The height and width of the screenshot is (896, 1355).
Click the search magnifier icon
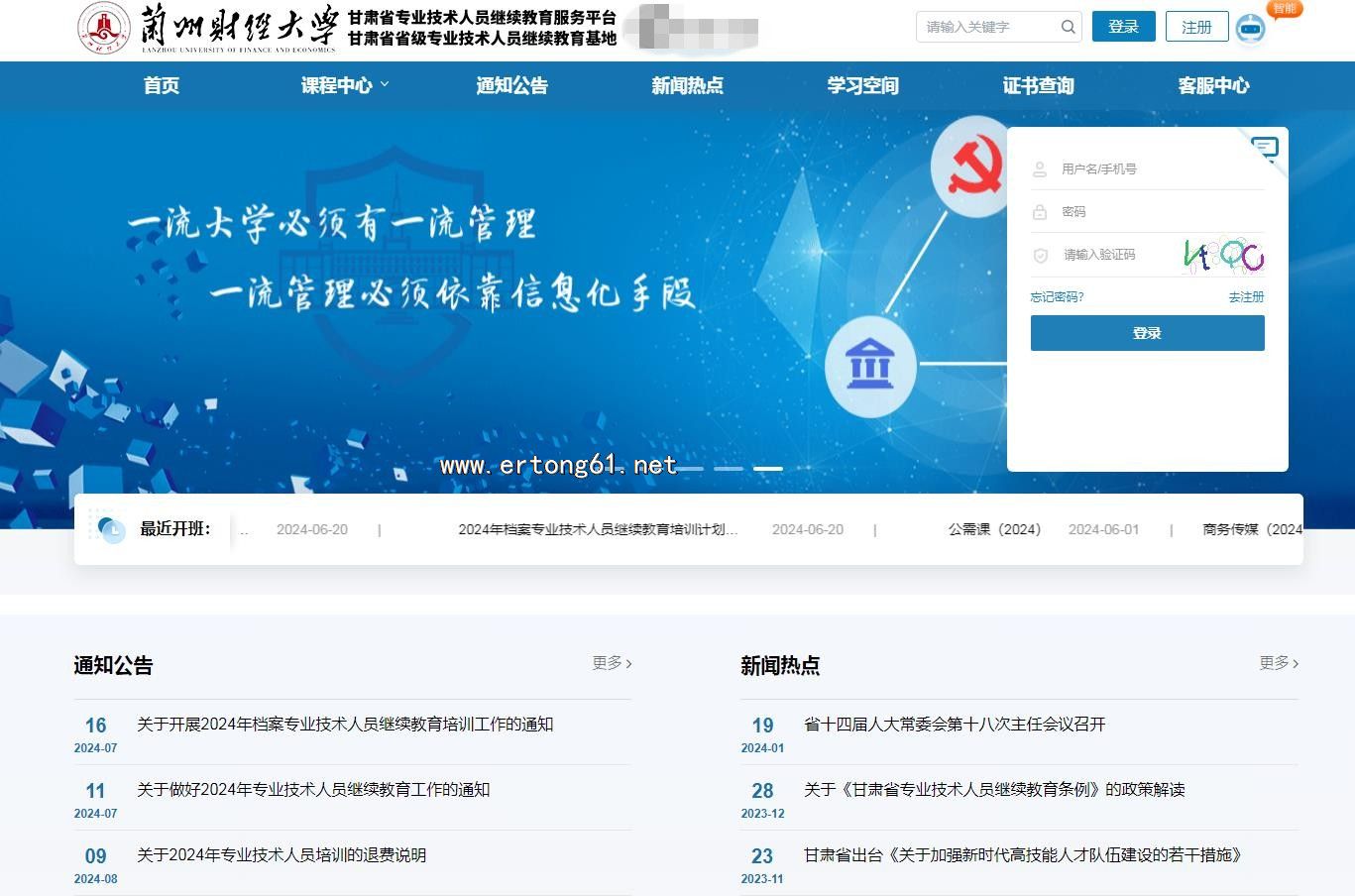[1068, 27]
